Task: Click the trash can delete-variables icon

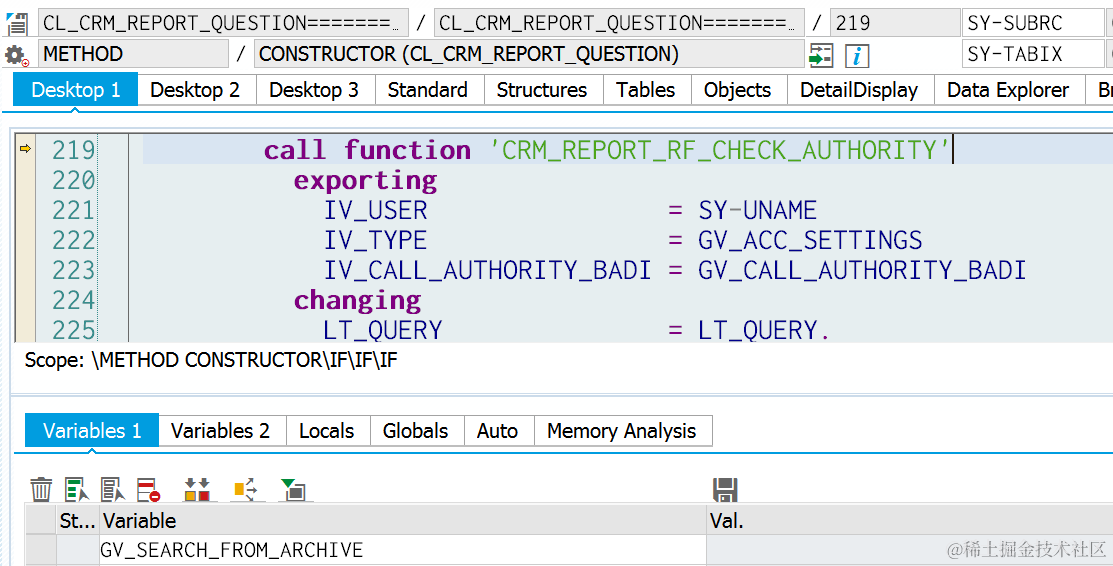Action: (41, 490)
